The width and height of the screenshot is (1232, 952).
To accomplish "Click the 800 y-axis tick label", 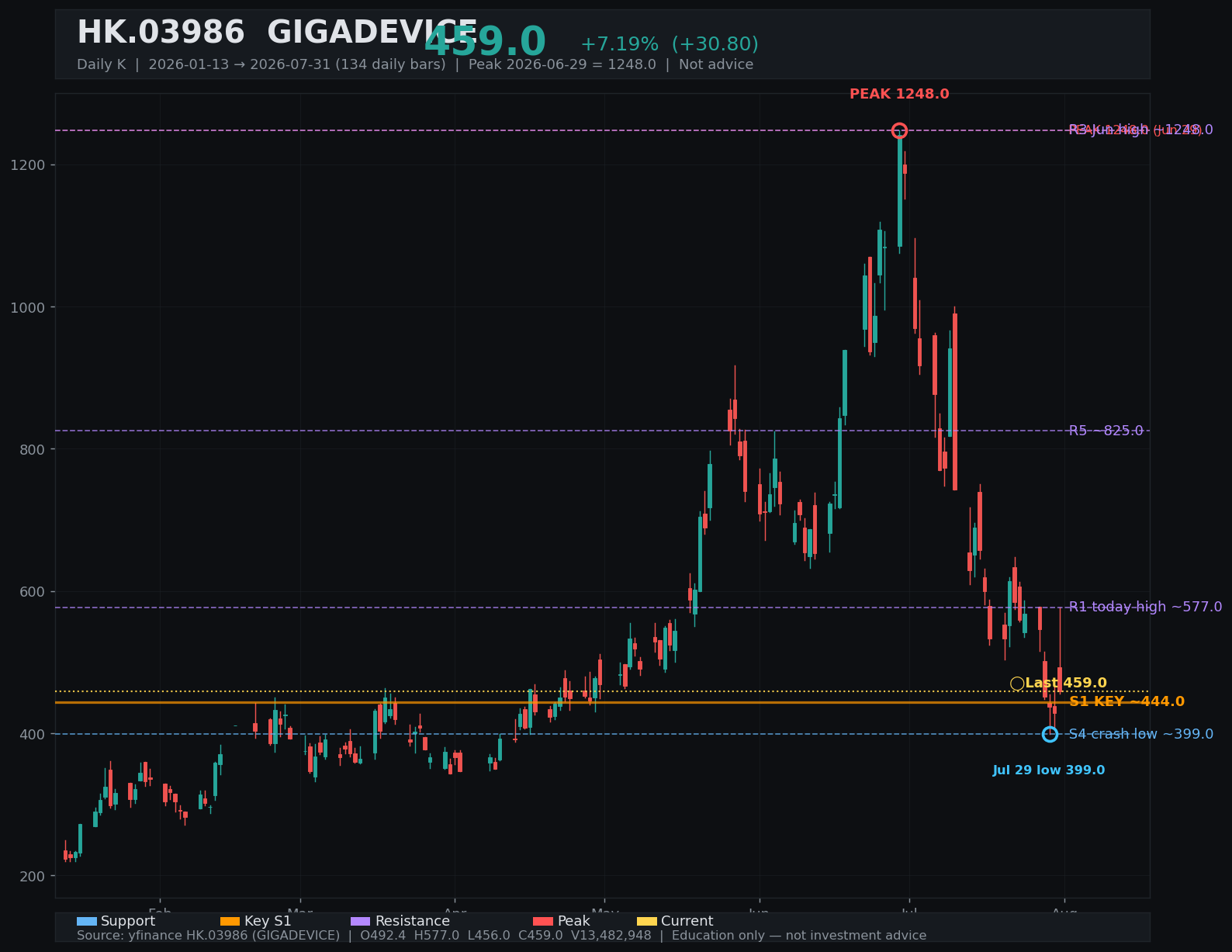I will click(32, 449).
